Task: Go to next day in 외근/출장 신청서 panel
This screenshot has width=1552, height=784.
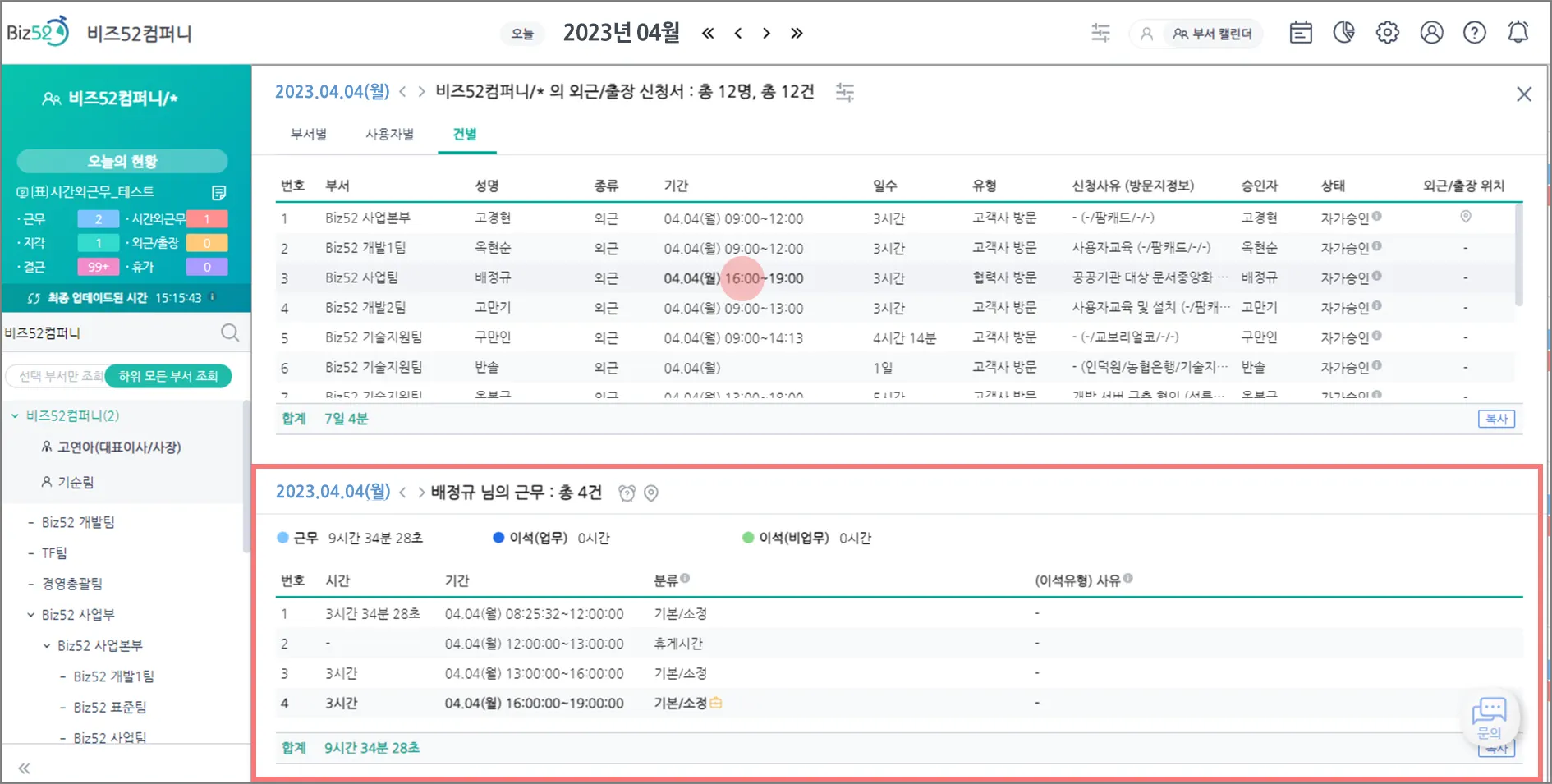Action: click(421, 92)
